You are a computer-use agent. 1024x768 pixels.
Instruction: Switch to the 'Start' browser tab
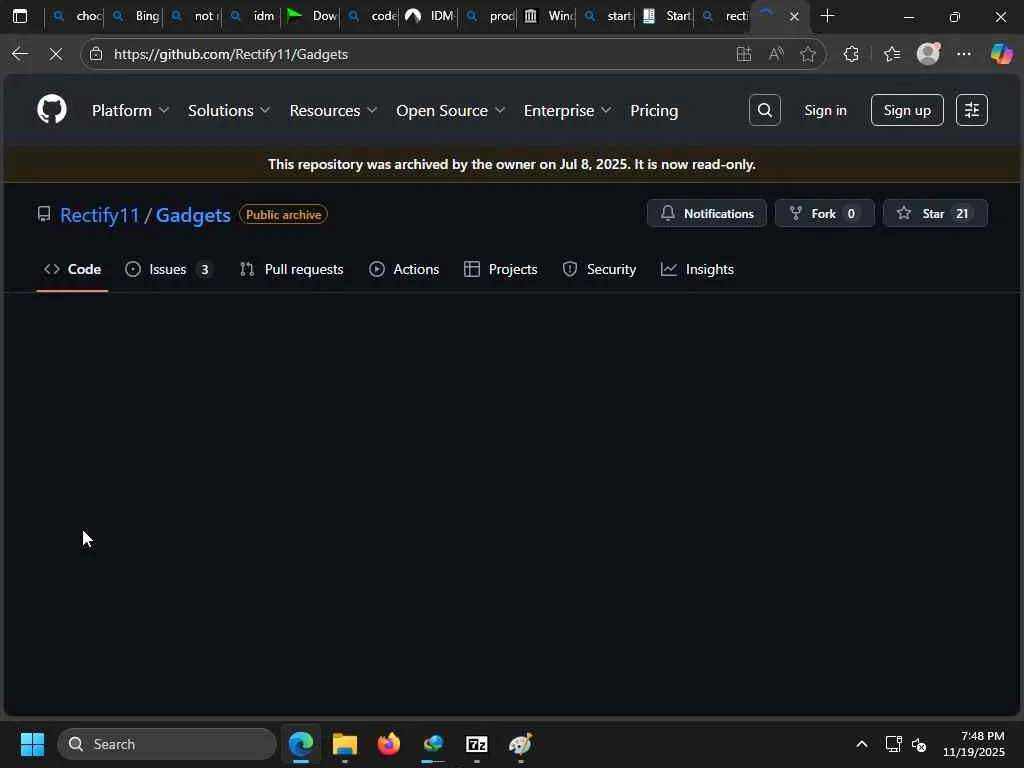click(666, 16)
